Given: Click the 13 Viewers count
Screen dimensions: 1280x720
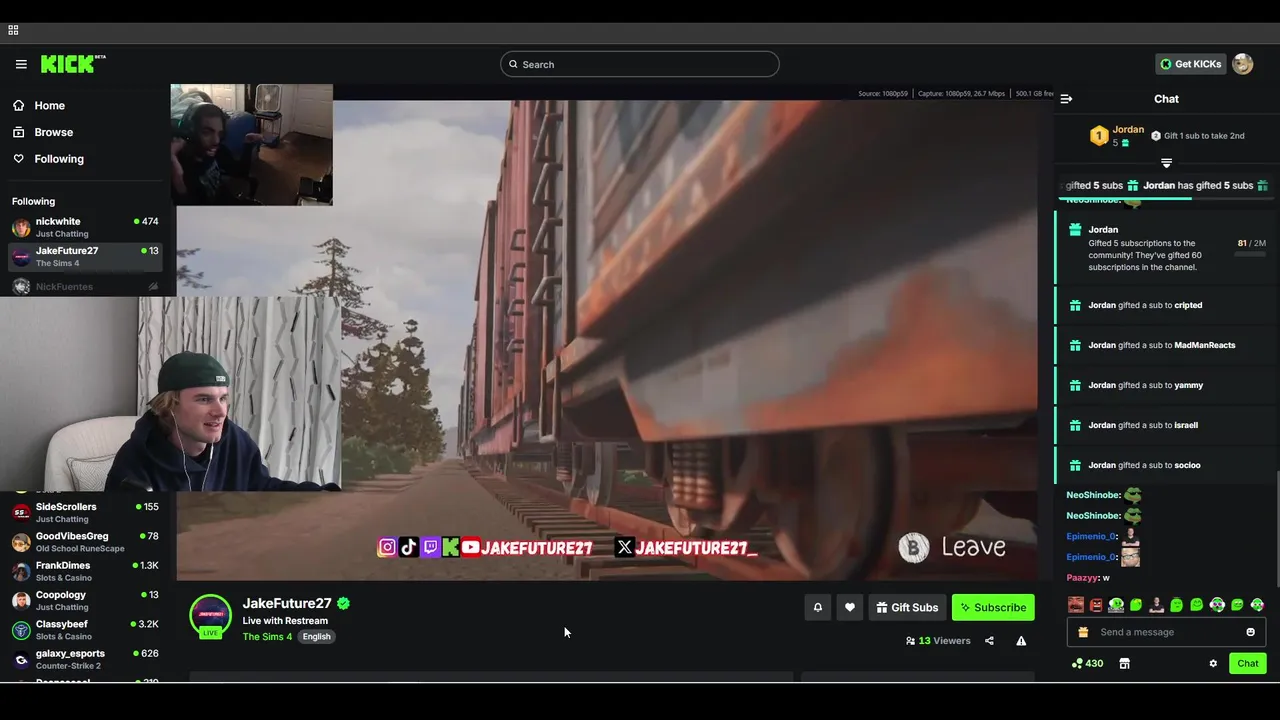Looking at the screenshot, I should pyautogui.click(x=938, y=641).
